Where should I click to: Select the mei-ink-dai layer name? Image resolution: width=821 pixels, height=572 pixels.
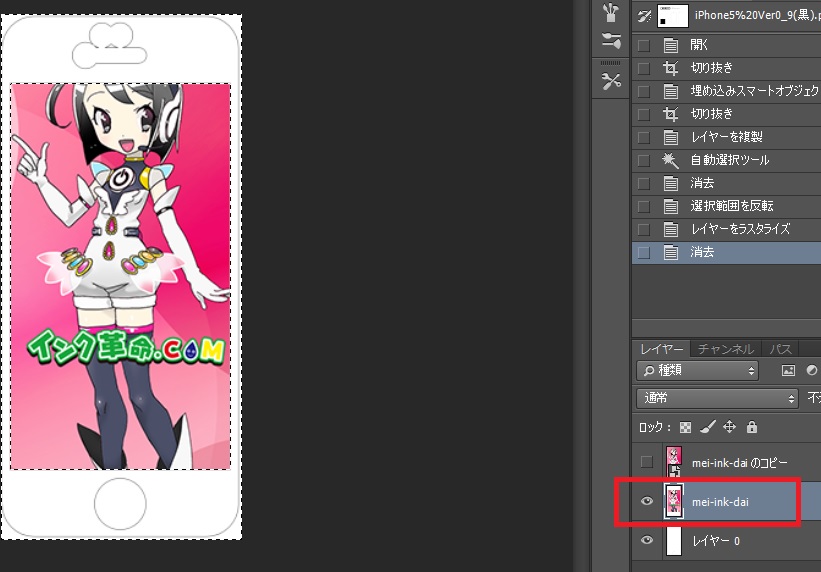pyautogui.click(x=720, y=502)
